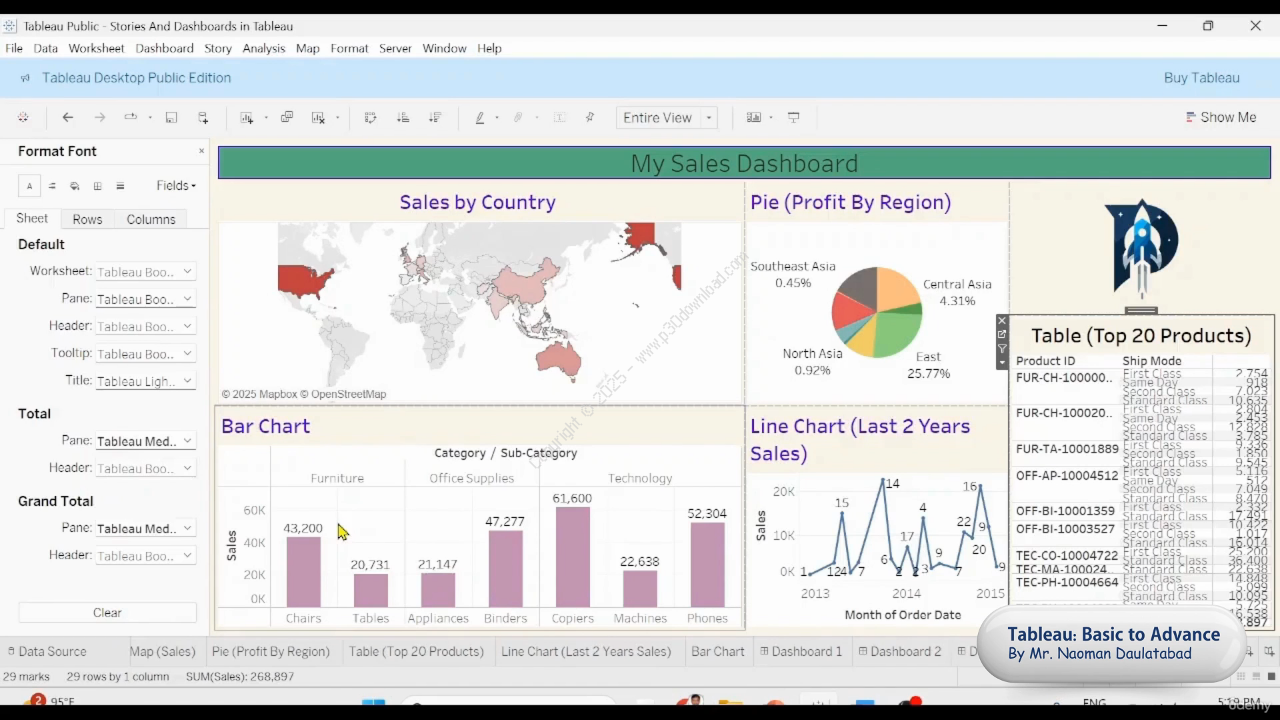The width and height of the screenshot is (1280, 720).
Task: Select the Borders format icon
Action: 98,186
